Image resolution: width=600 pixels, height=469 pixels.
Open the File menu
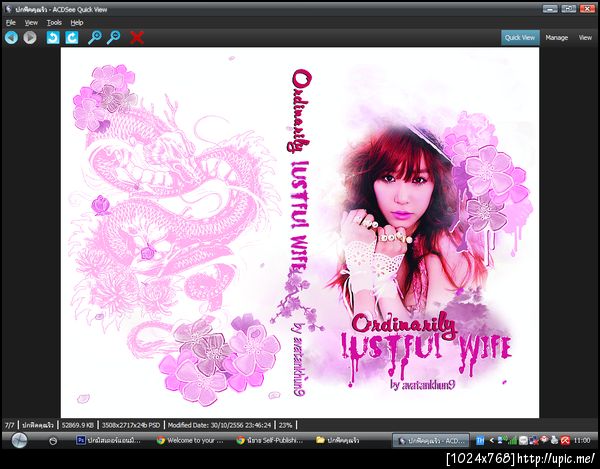tap(11, 23)
